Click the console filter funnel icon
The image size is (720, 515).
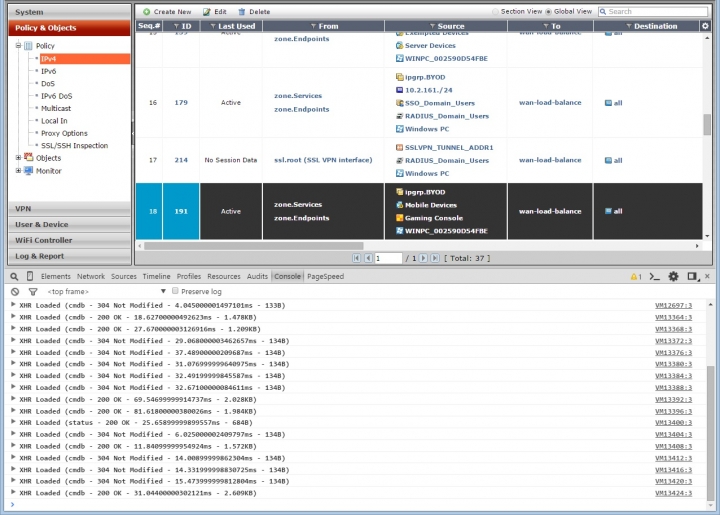(x=33, y=291)
